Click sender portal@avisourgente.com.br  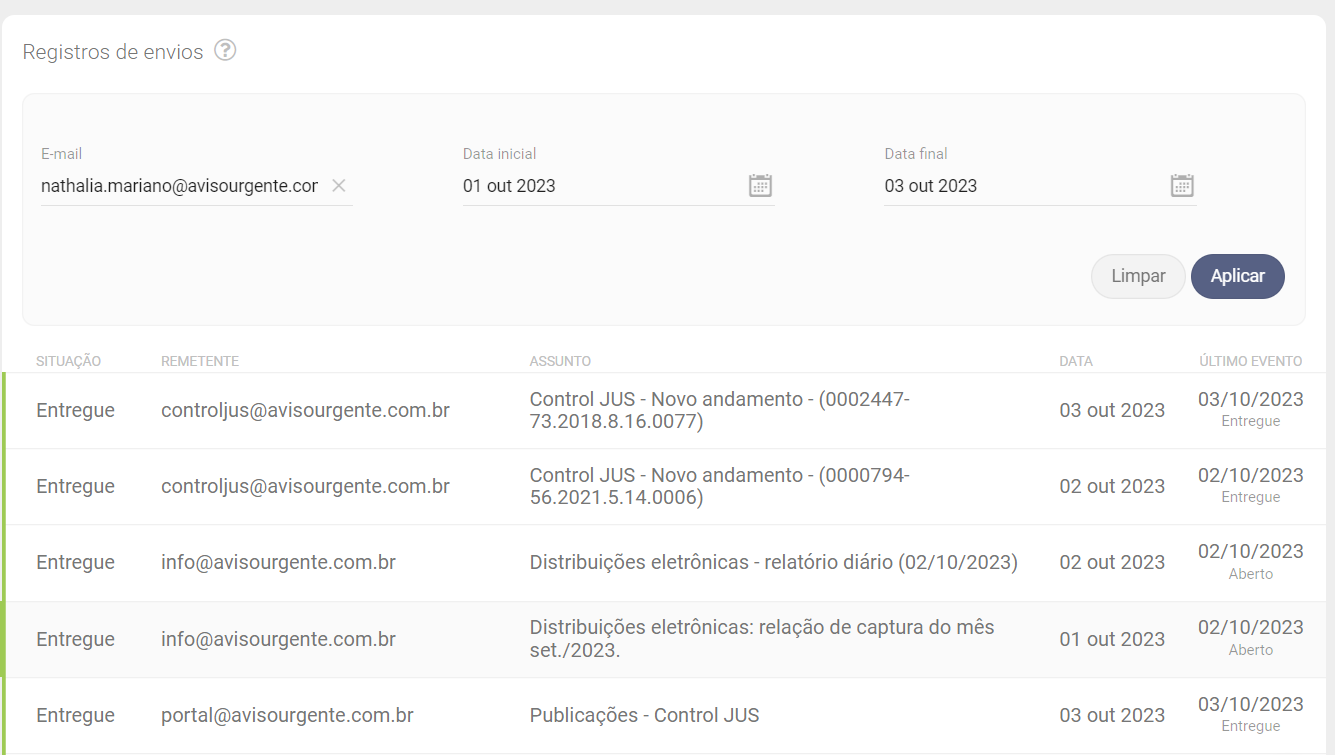tap(287, 716)
